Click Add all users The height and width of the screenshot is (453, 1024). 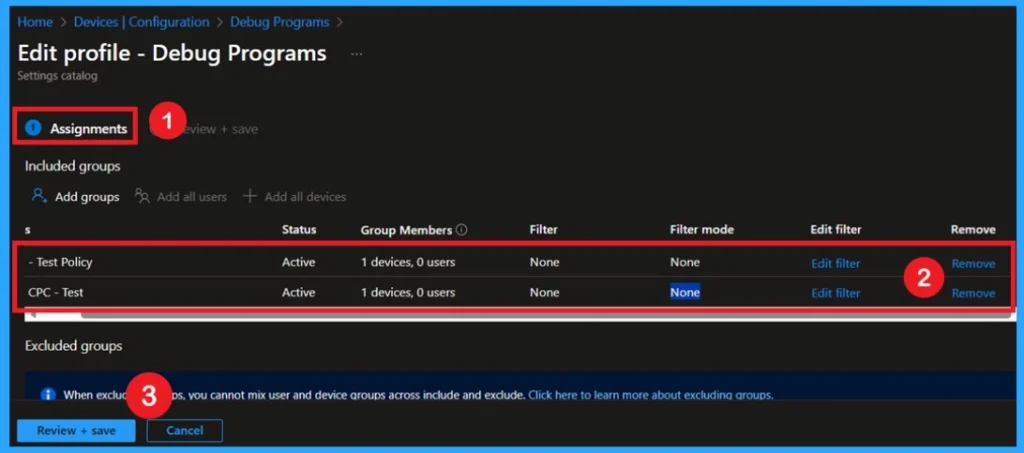181,196
